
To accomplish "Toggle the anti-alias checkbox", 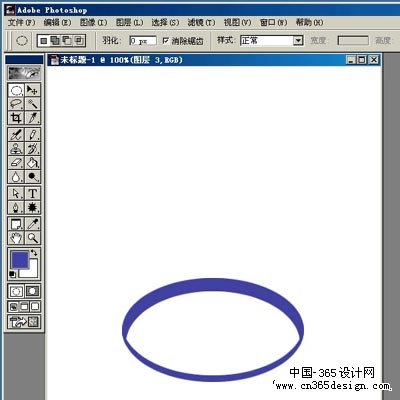I will [x=166, y=41].
